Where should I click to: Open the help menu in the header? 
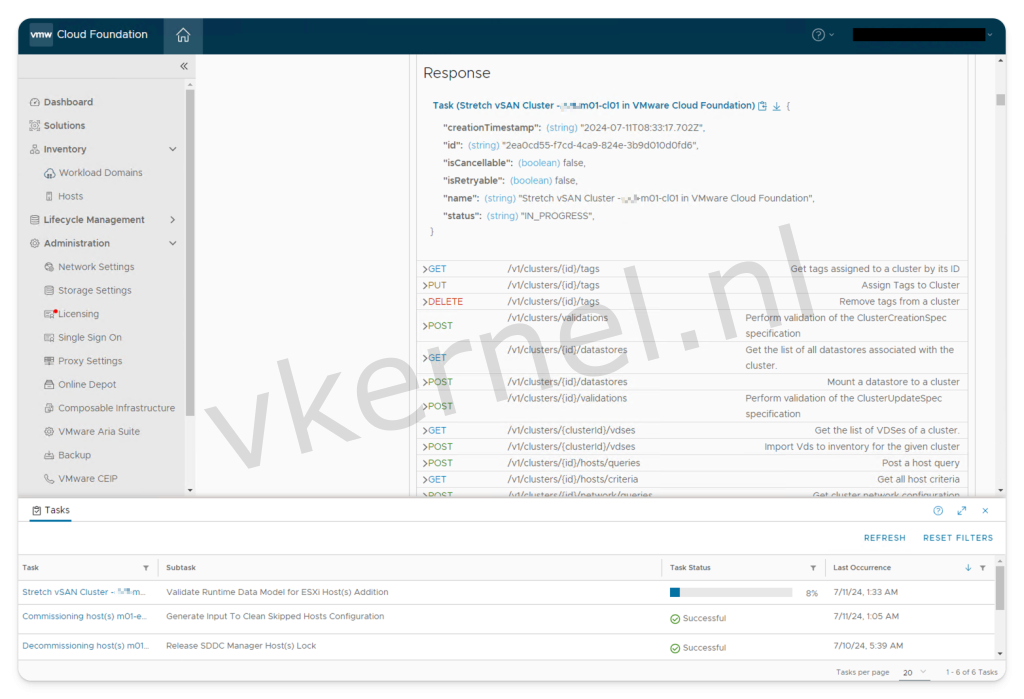point(822,35)
